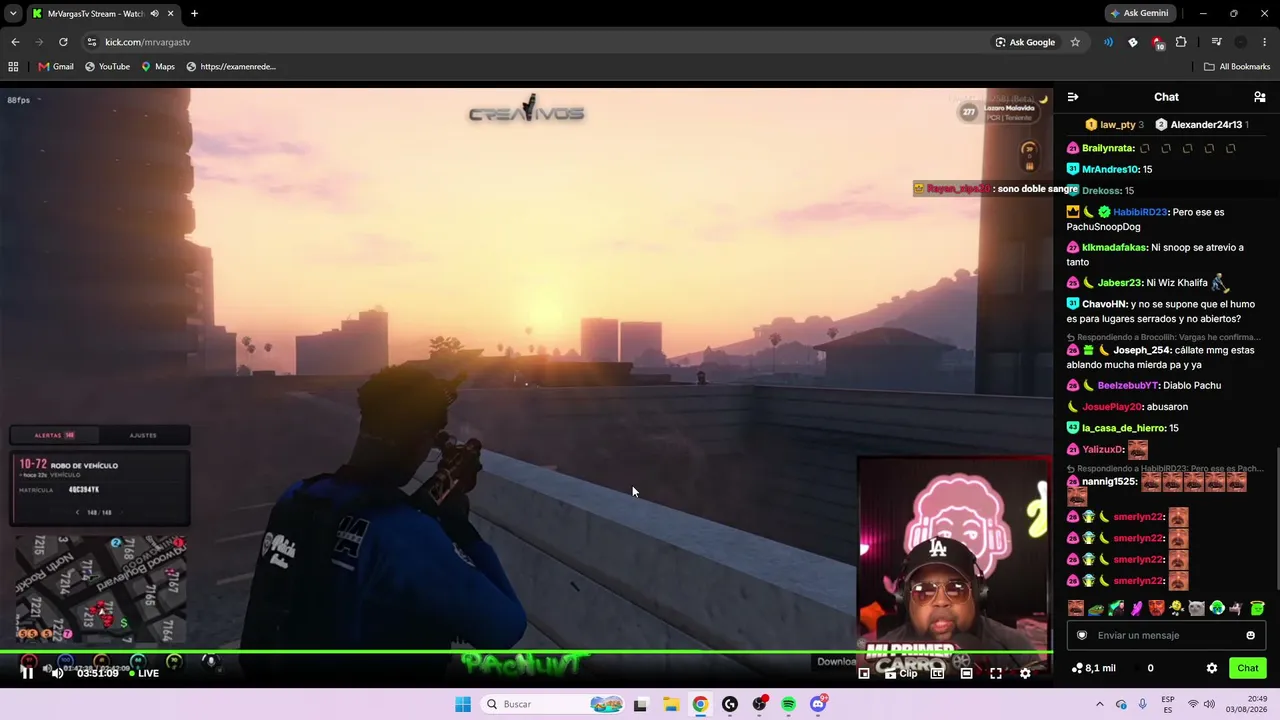Click the username Jabesr23 in chat

[x=1119, y=283]
